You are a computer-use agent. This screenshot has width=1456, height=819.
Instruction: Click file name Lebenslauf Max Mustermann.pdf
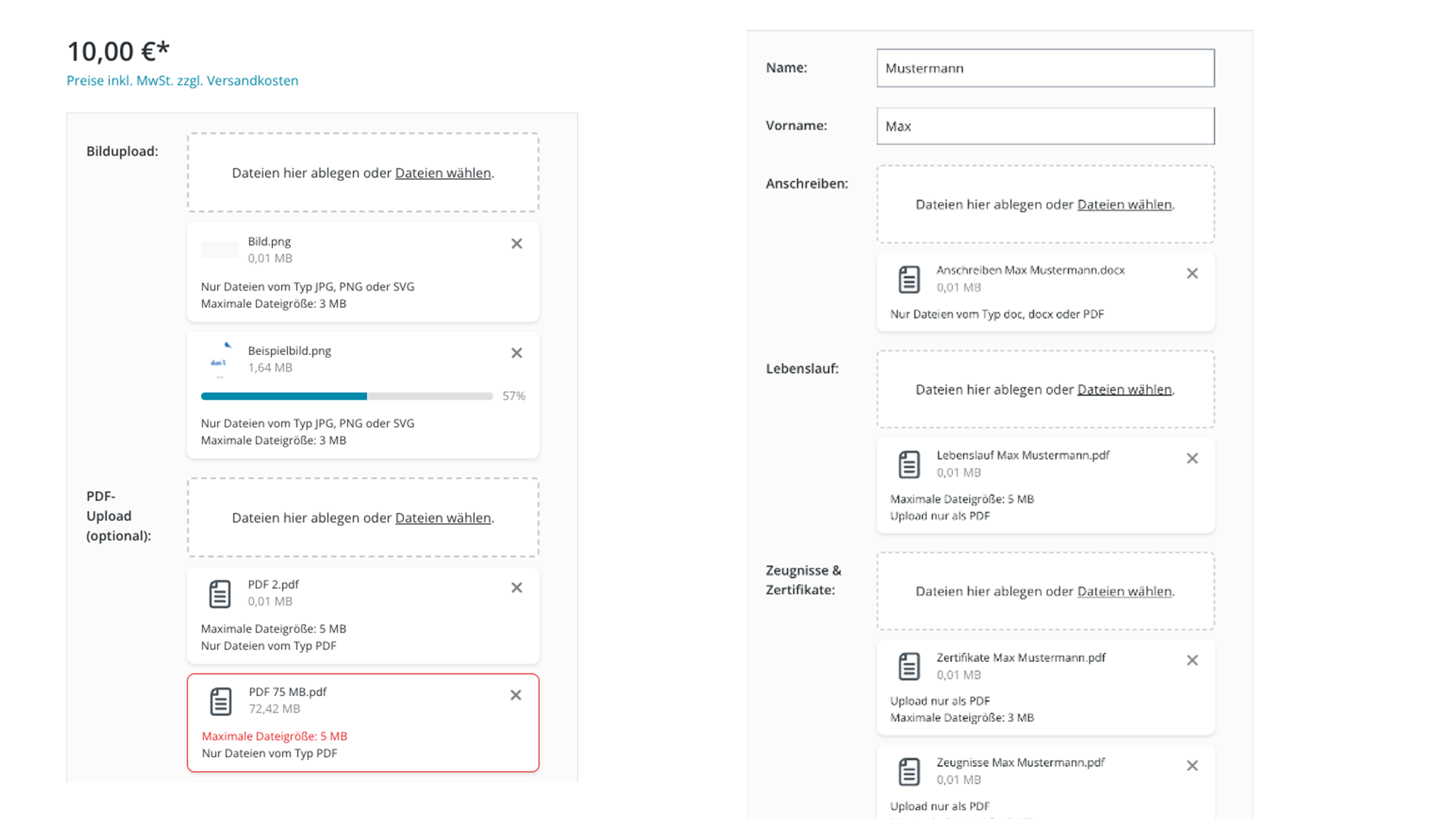point(1023,455)
